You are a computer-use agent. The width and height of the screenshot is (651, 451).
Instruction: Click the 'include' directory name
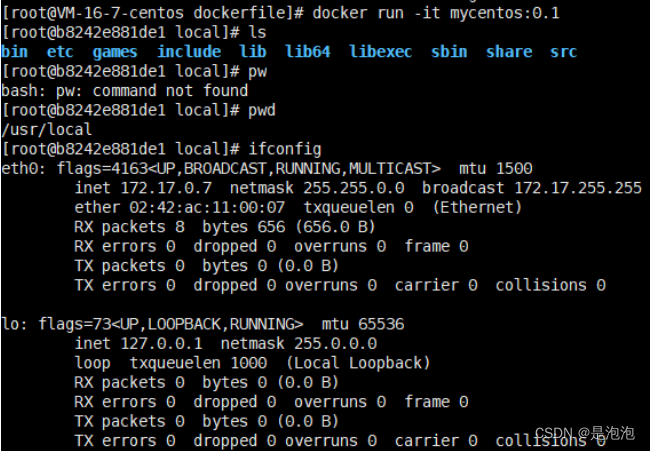(x=189, y=51)
